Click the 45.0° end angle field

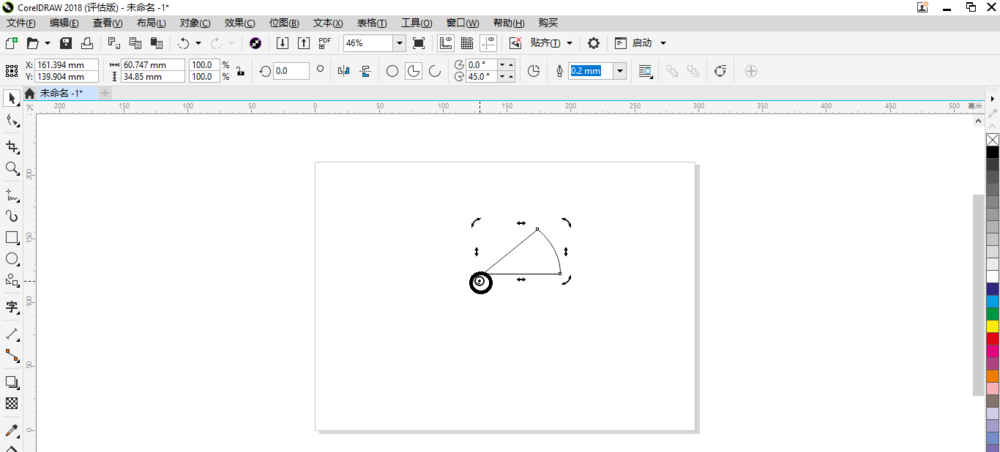pos(482,77)
